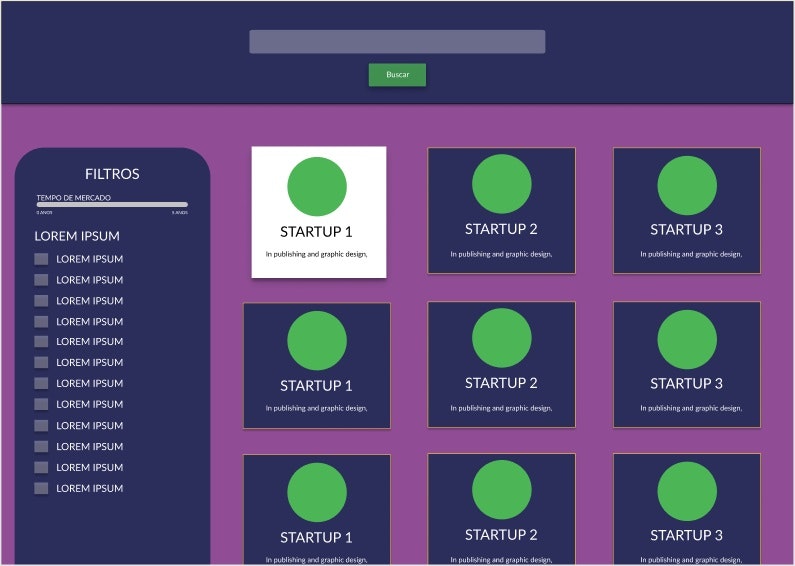Open the STARTUP 2 card in second row
Screen dimensions: 795x566
pos(501,365)
